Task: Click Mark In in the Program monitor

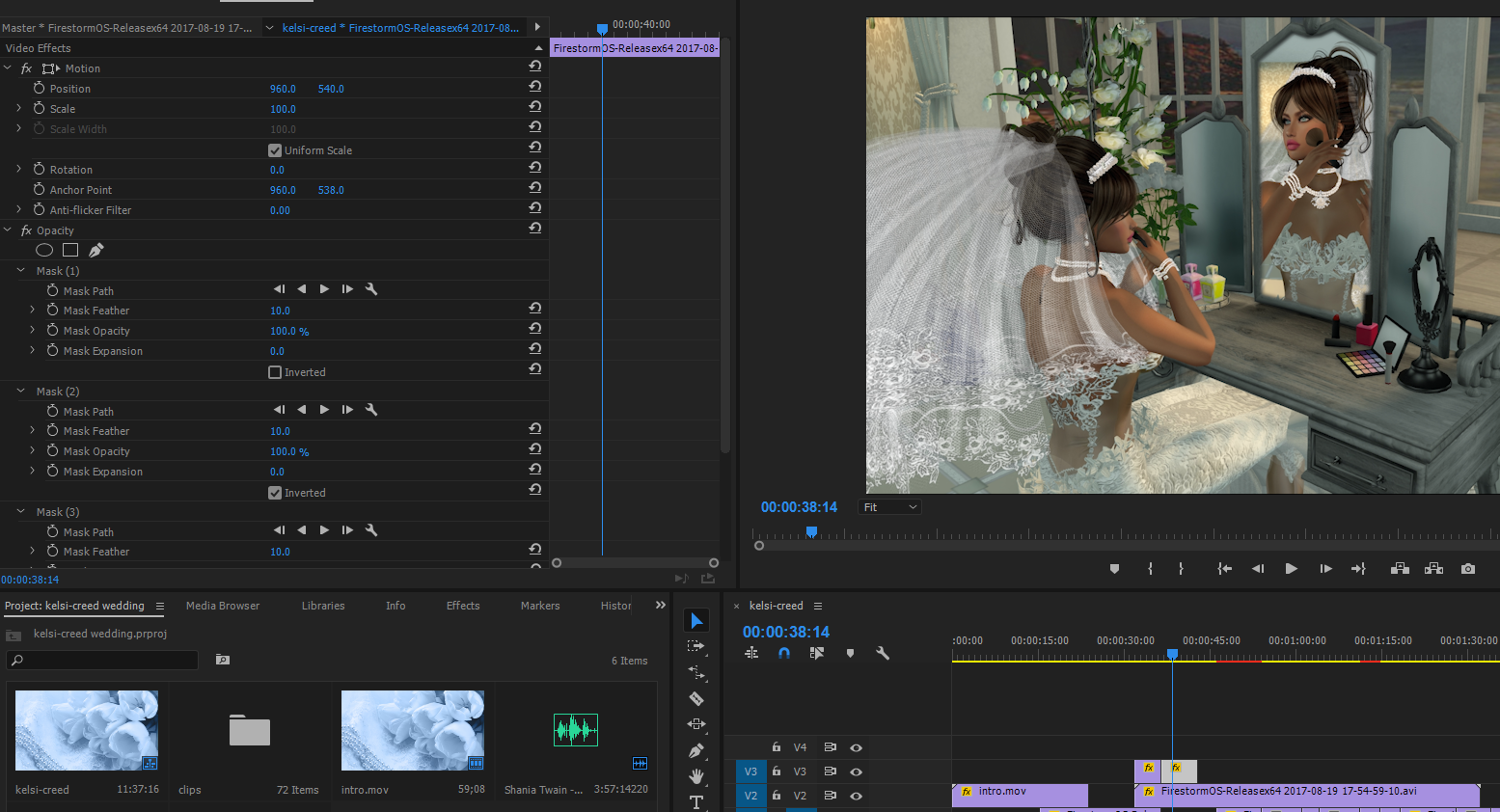Action: click(1150, 569)
